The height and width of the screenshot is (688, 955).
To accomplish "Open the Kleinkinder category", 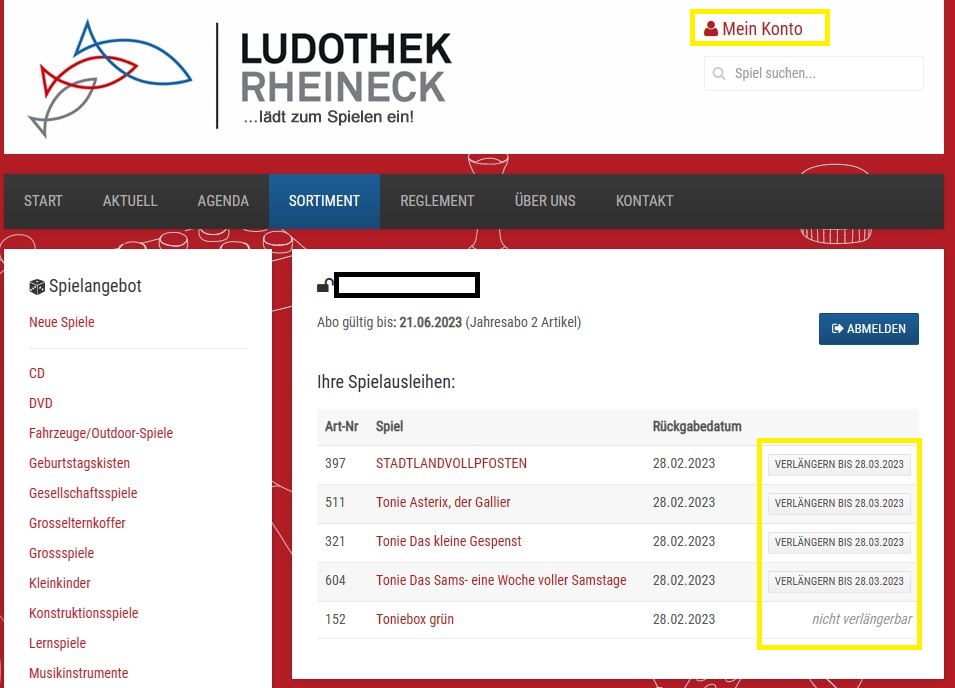I will point(60,583).
